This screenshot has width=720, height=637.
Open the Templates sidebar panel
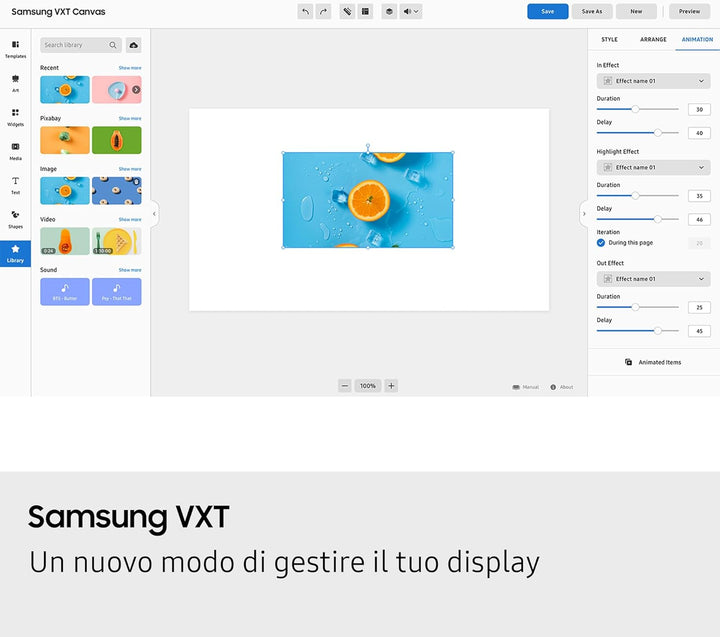[16, 49]
